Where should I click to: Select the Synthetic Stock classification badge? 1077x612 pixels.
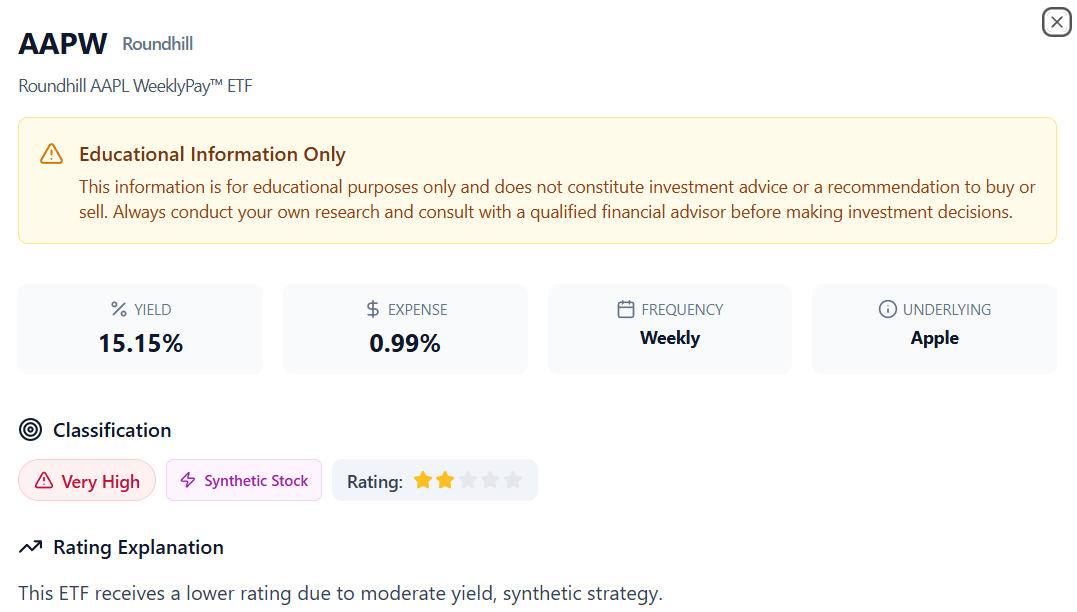pyautogui.click(x=244, y=480)
